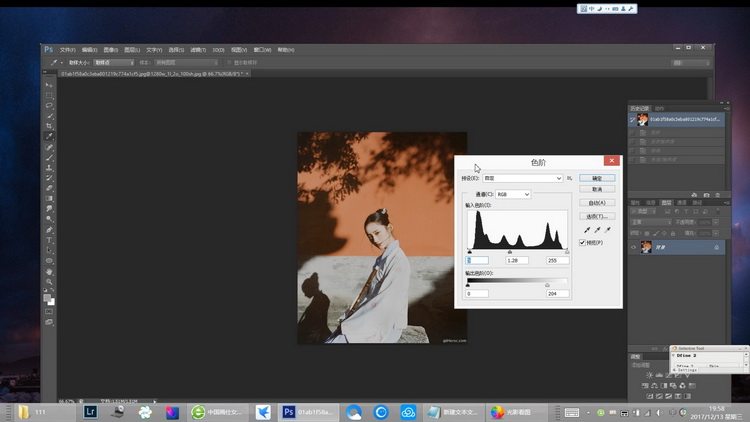Viewport: 750px width, 422px height.
Task: Select the Path Selection tool
Action: [x=49, y=250]
